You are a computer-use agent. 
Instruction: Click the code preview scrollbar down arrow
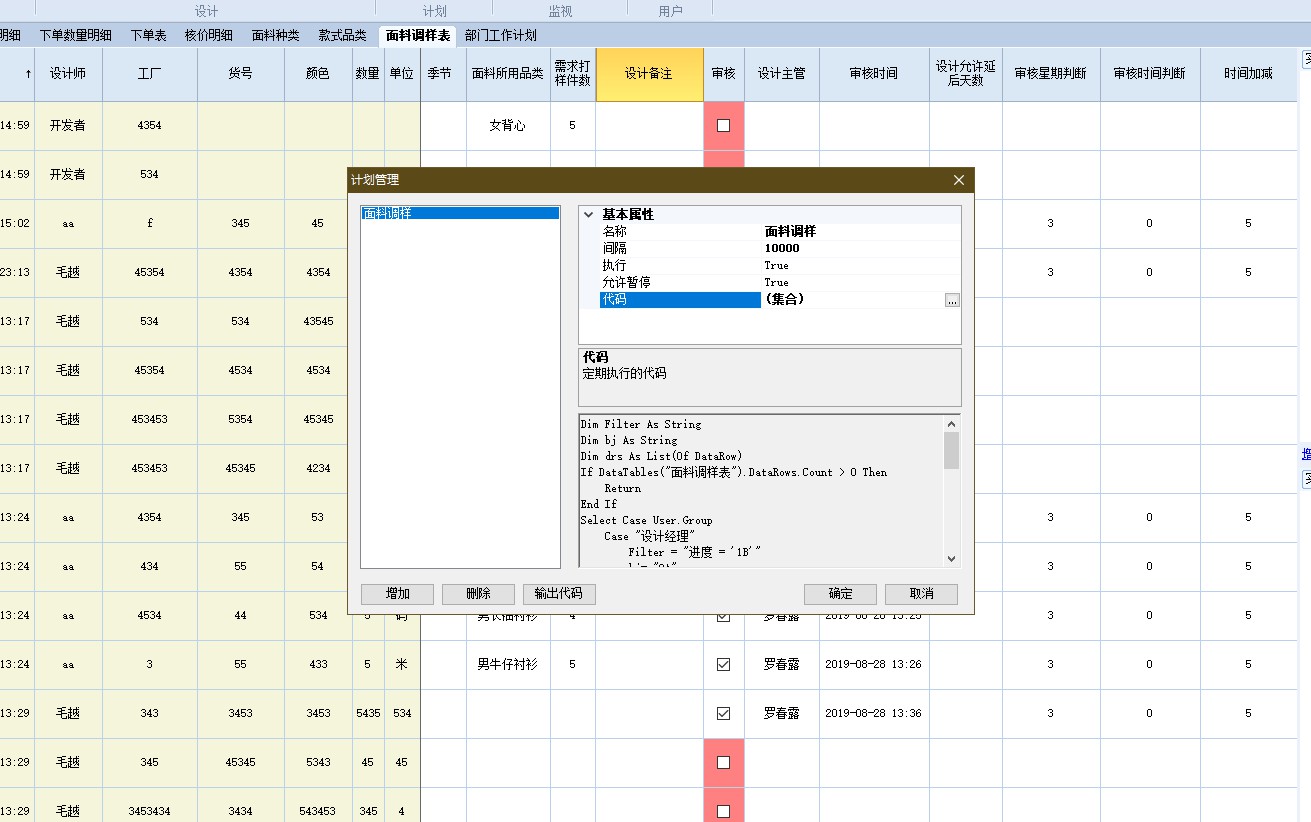951,559
